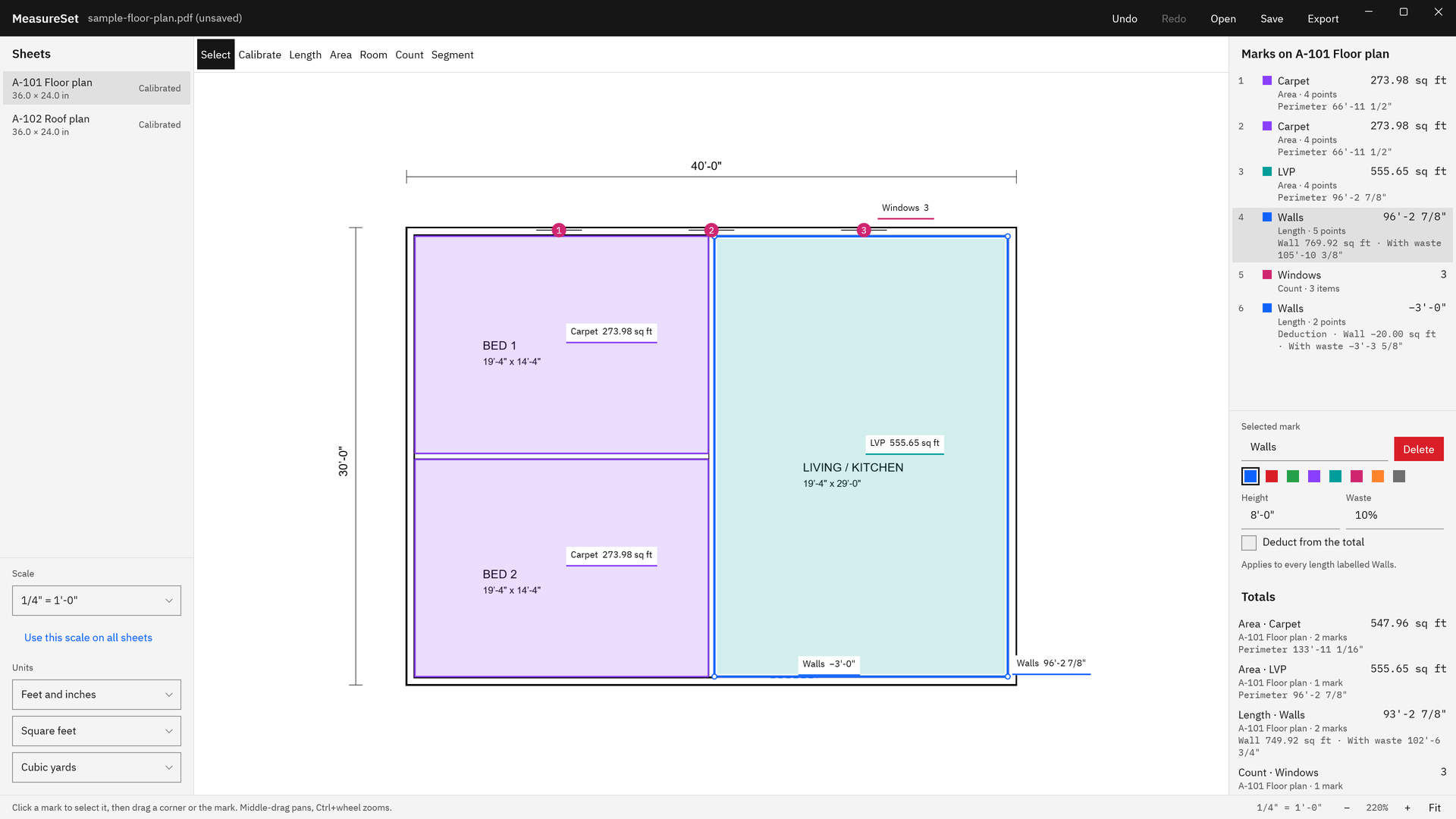Screen dimensions: 1456x819
Task: Zoom out with the minus button
Action: tap(1347, 808)
